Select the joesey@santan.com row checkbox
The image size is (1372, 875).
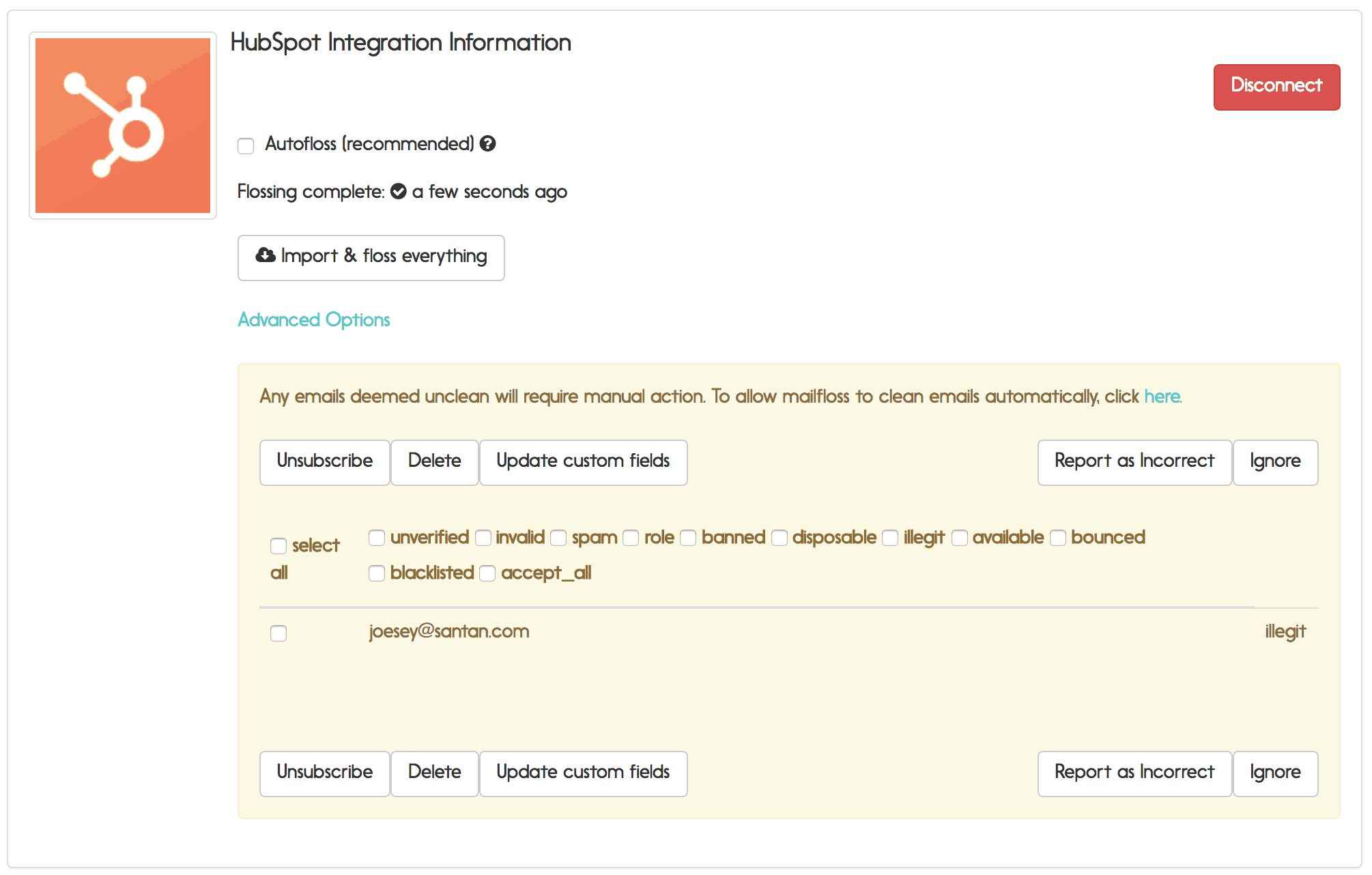(x=278, y=633)
